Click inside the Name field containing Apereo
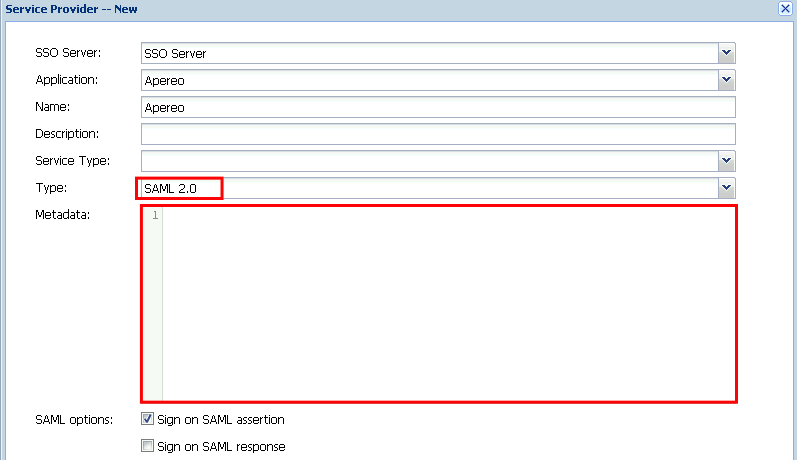 438,107
